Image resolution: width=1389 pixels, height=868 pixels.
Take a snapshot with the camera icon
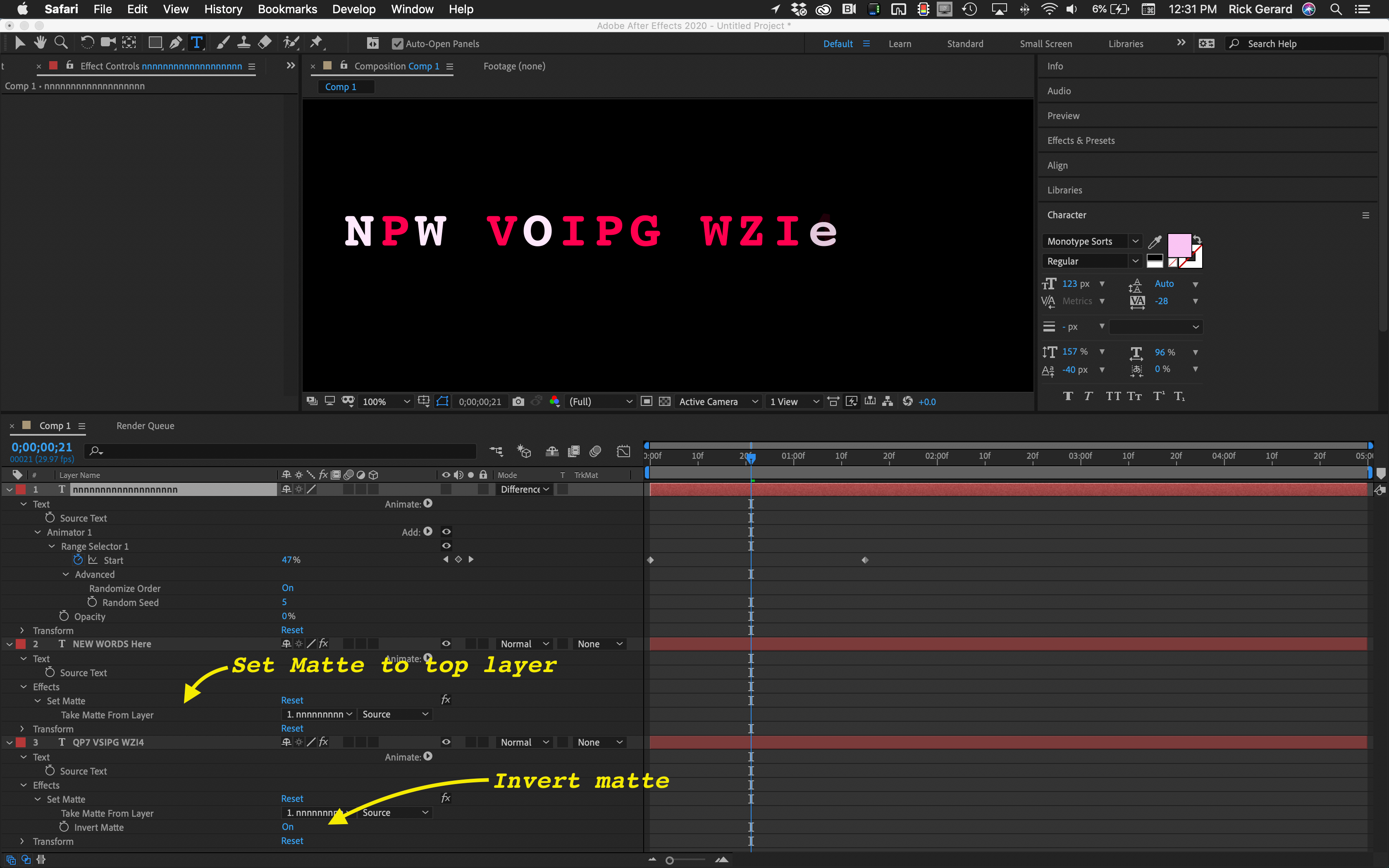[518, 401]
